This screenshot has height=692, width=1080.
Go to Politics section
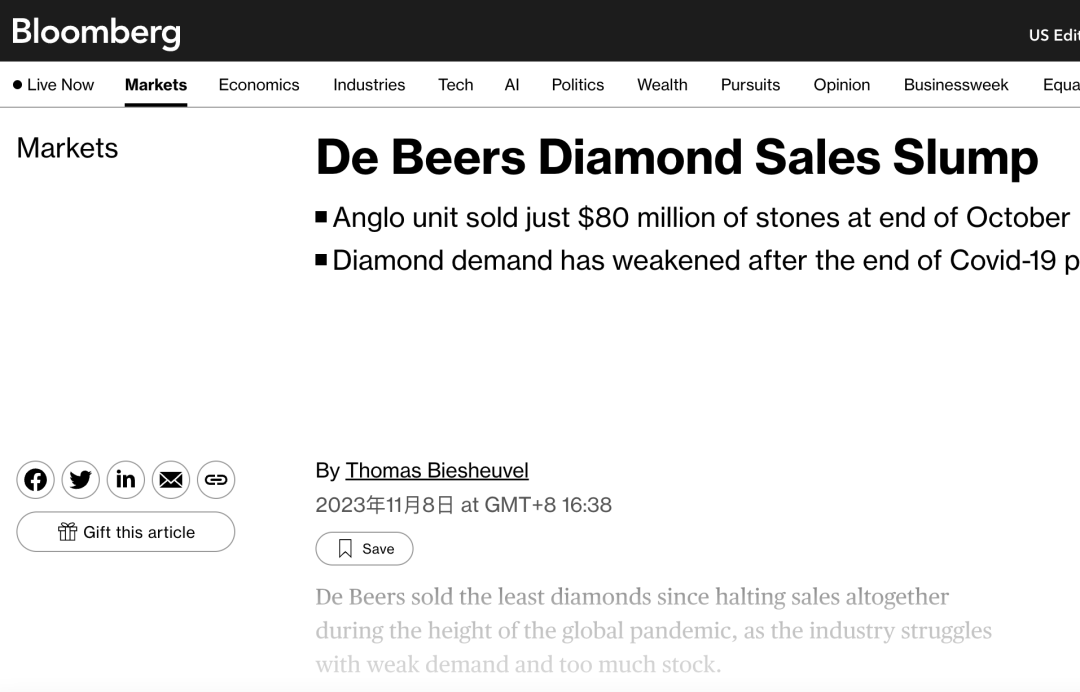[x=578, y=85]
